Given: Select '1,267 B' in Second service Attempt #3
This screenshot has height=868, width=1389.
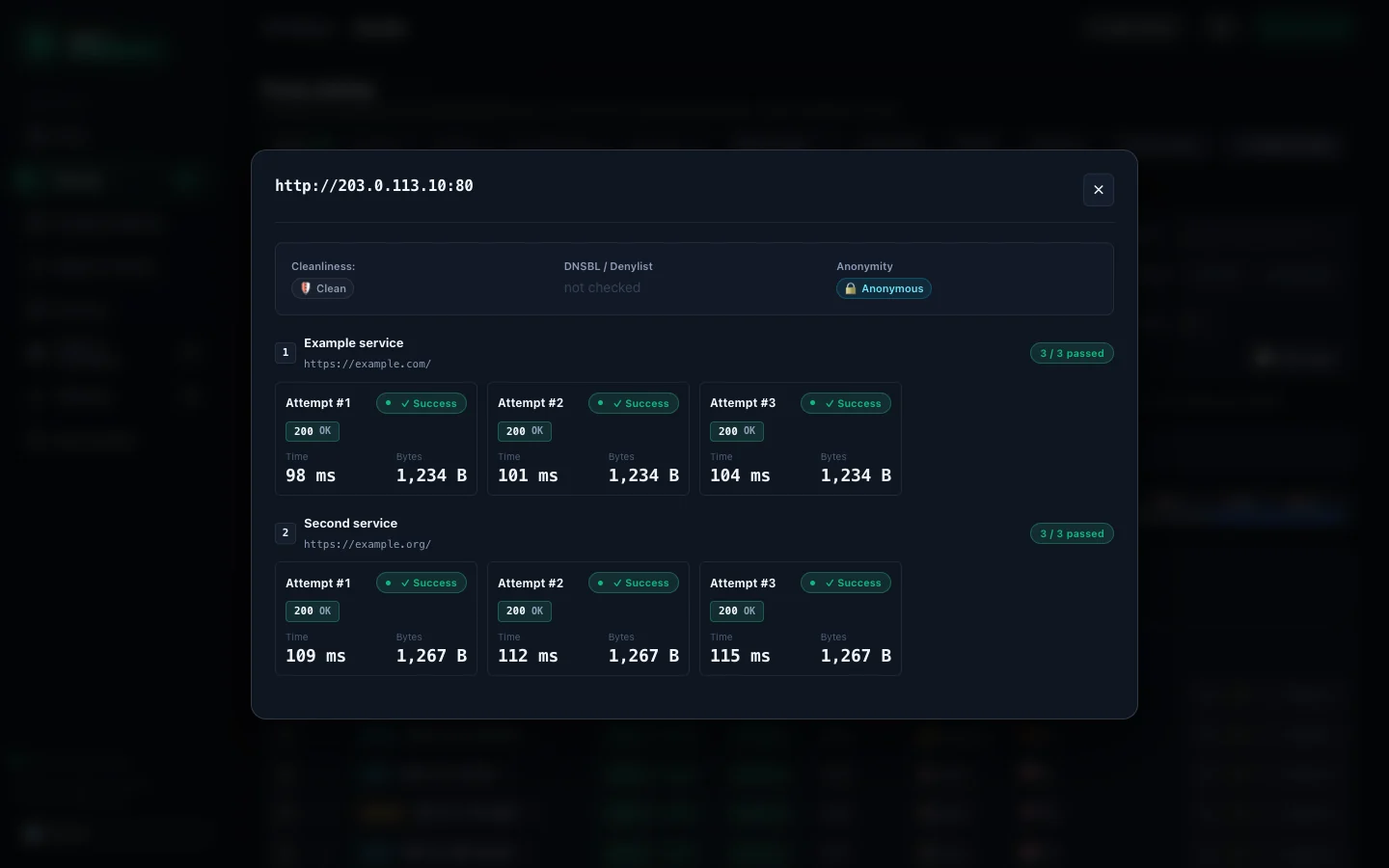Looking at the screenshot, I should click(x=856, y=656).
